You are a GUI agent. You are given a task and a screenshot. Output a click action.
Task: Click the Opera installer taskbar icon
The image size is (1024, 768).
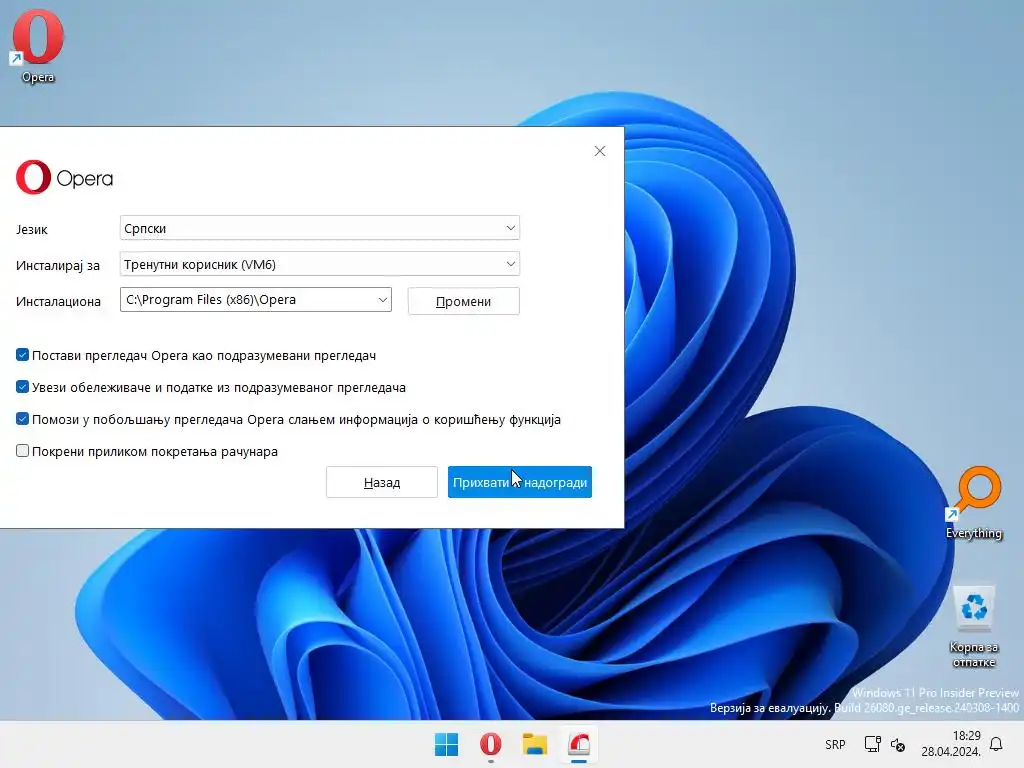pyautogui.click(x=579, y=744)
